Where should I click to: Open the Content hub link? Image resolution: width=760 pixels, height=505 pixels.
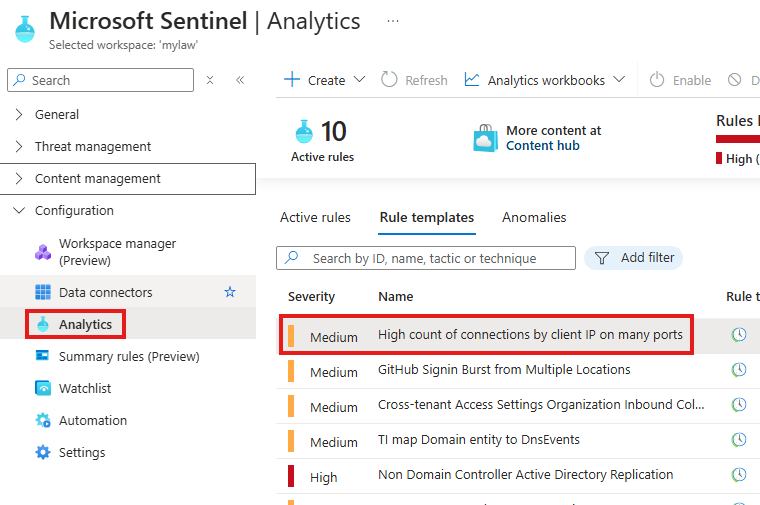[x=543, y=146]
